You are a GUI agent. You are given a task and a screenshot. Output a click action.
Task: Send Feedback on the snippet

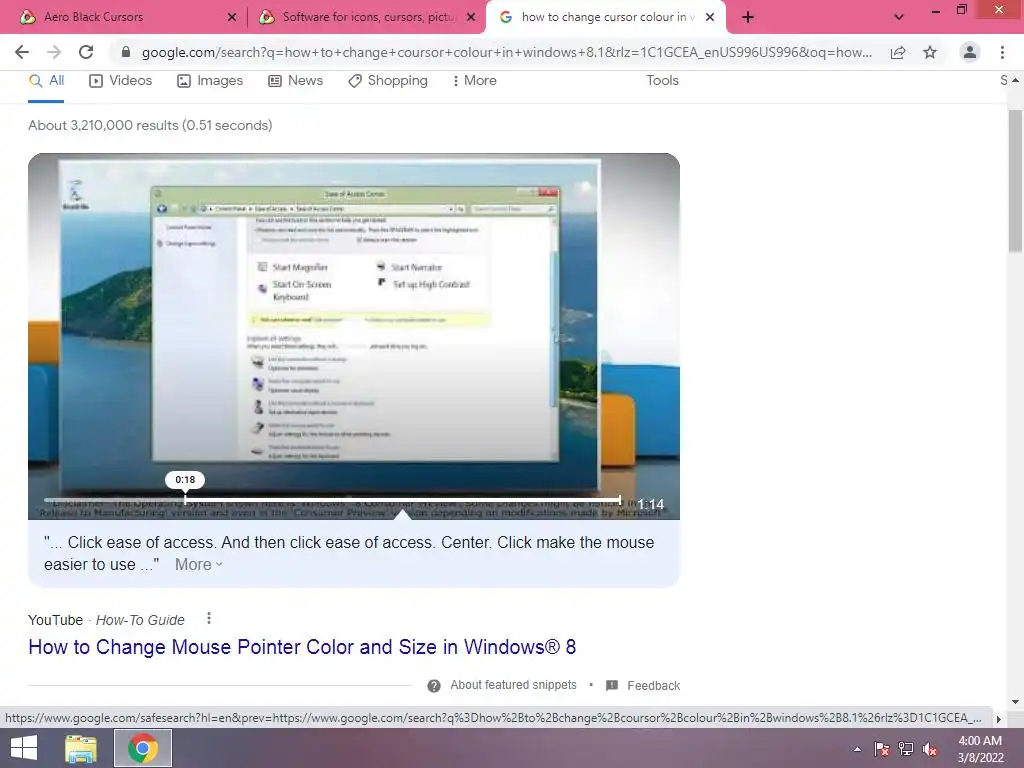pos(653,686)
